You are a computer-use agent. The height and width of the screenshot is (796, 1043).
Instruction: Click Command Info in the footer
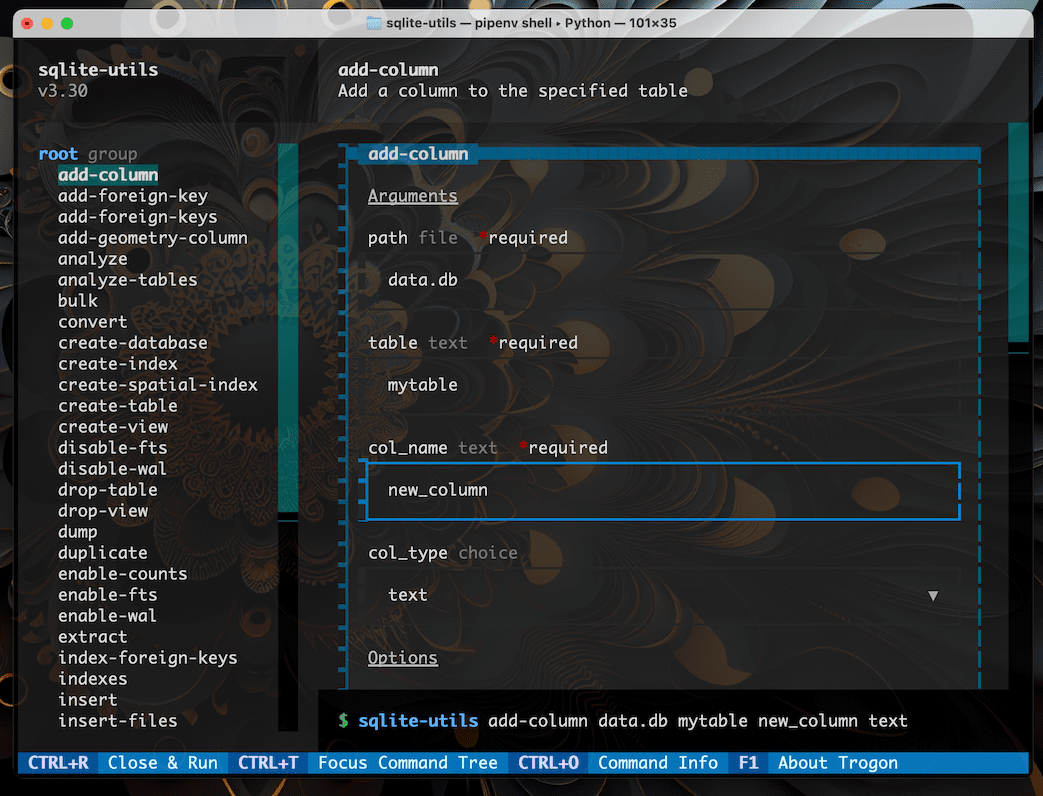[657, 762]
